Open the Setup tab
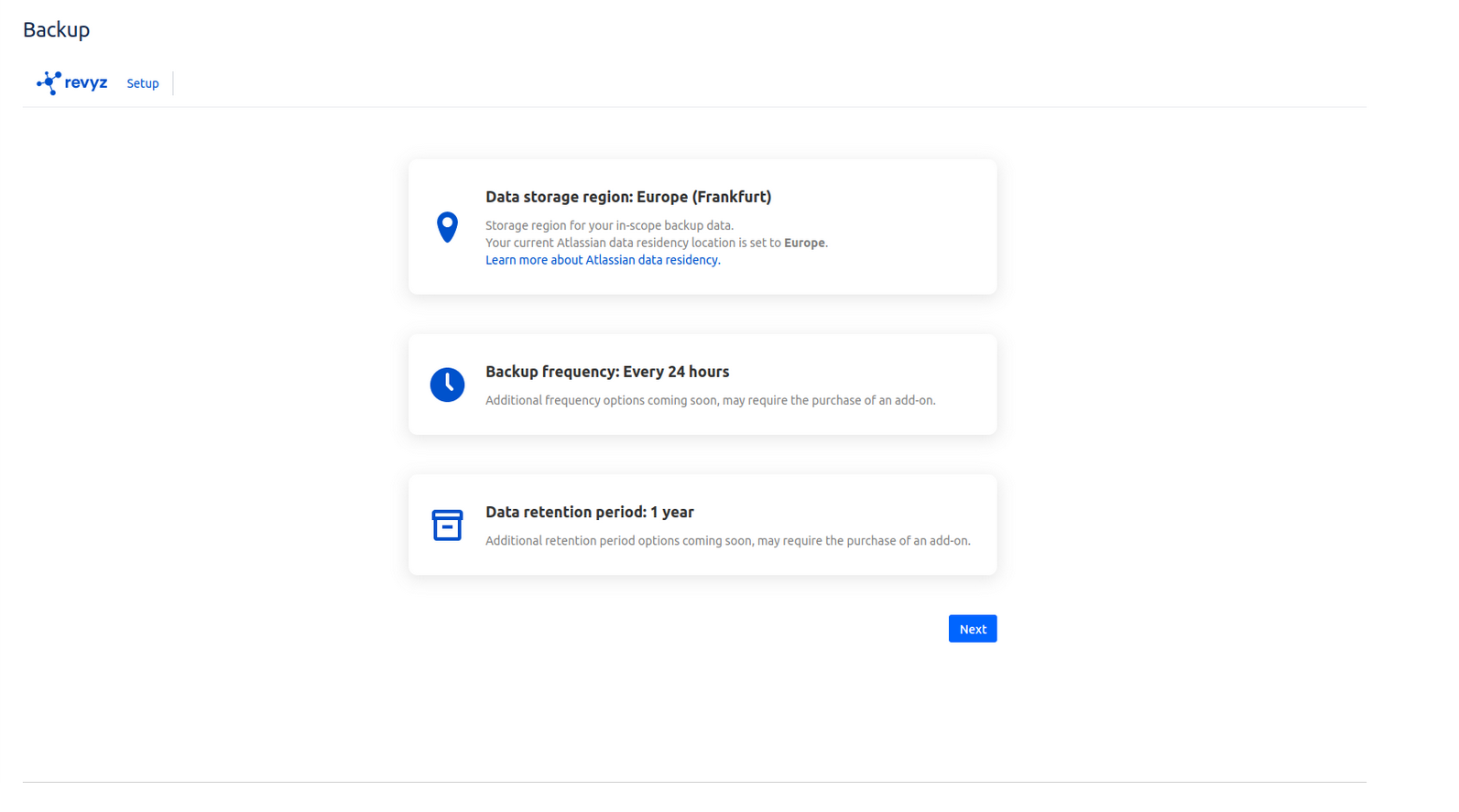1459x812 pixels. pos(143,83)
